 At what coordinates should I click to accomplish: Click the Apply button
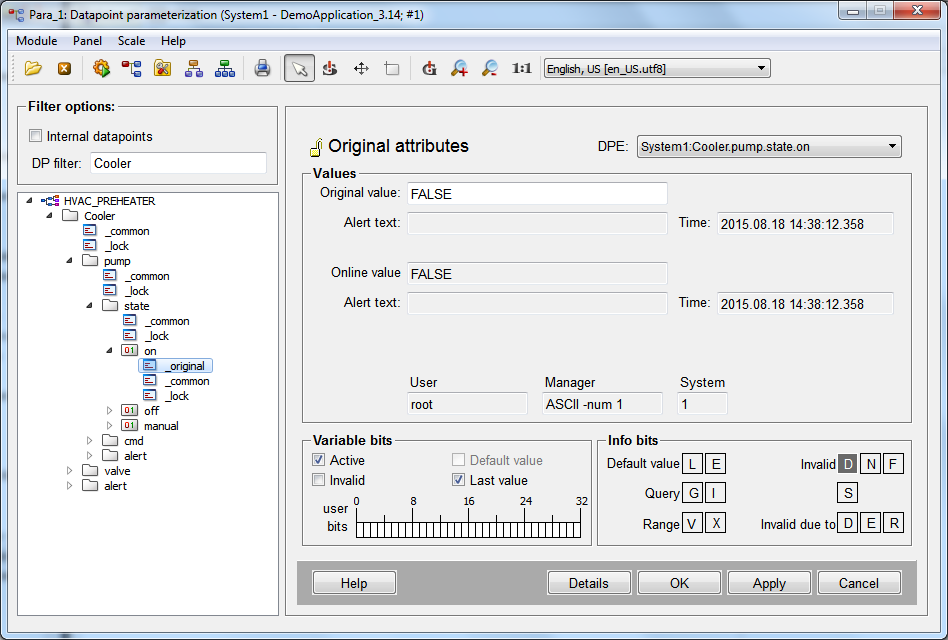(768, 583)
